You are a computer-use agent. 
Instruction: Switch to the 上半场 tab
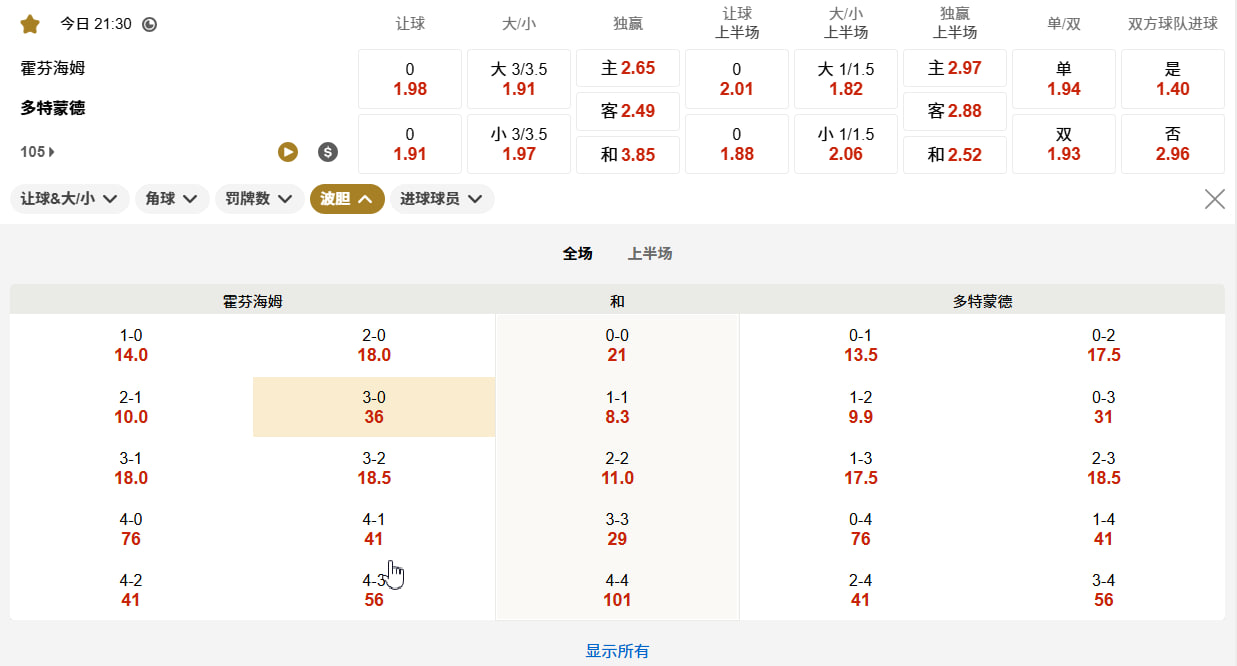point(650,254)
